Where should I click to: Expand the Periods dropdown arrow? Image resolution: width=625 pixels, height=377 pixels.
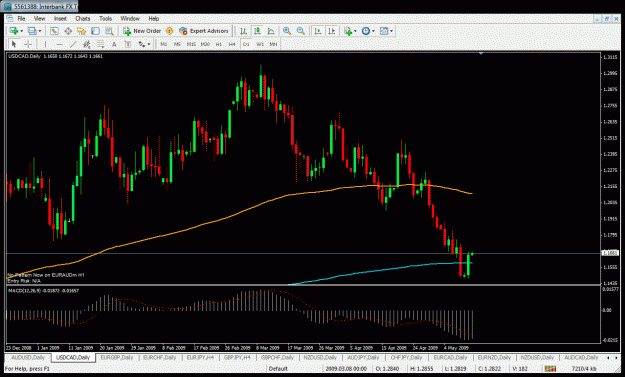click(373, 31)
